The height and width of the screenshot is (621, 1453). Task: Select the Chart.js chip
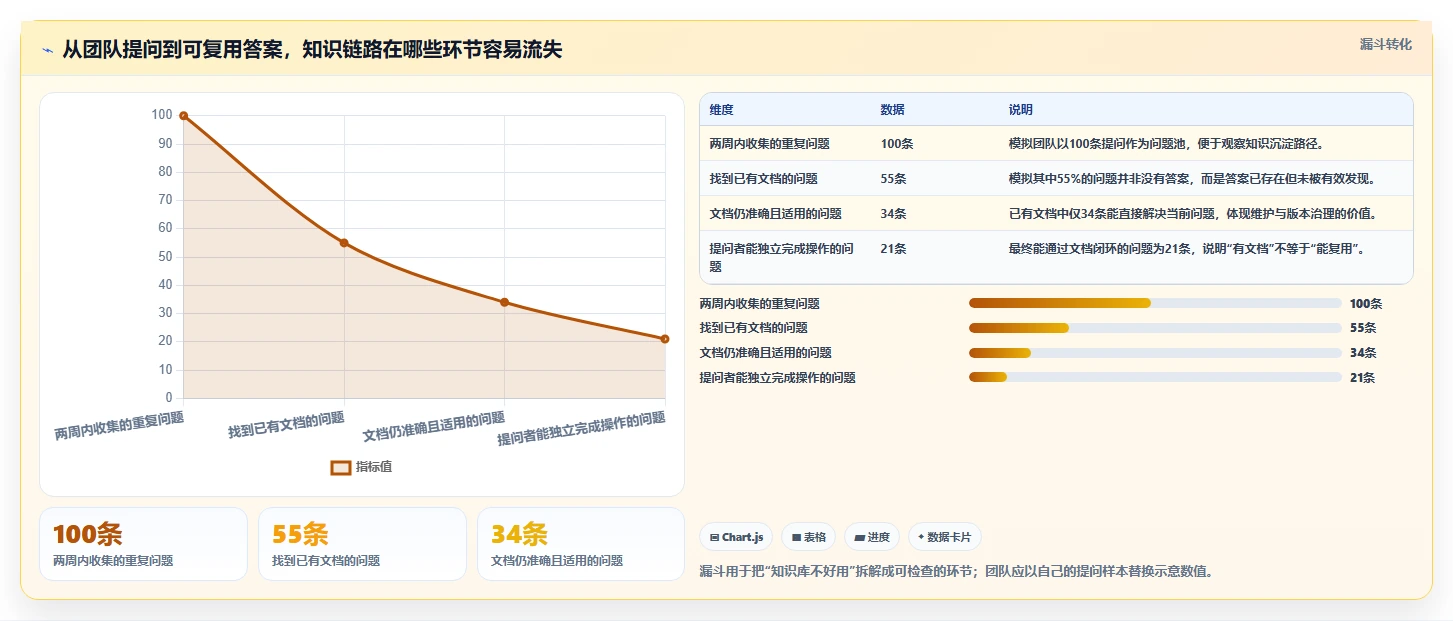pyautogui.click(x=736, y=537)
